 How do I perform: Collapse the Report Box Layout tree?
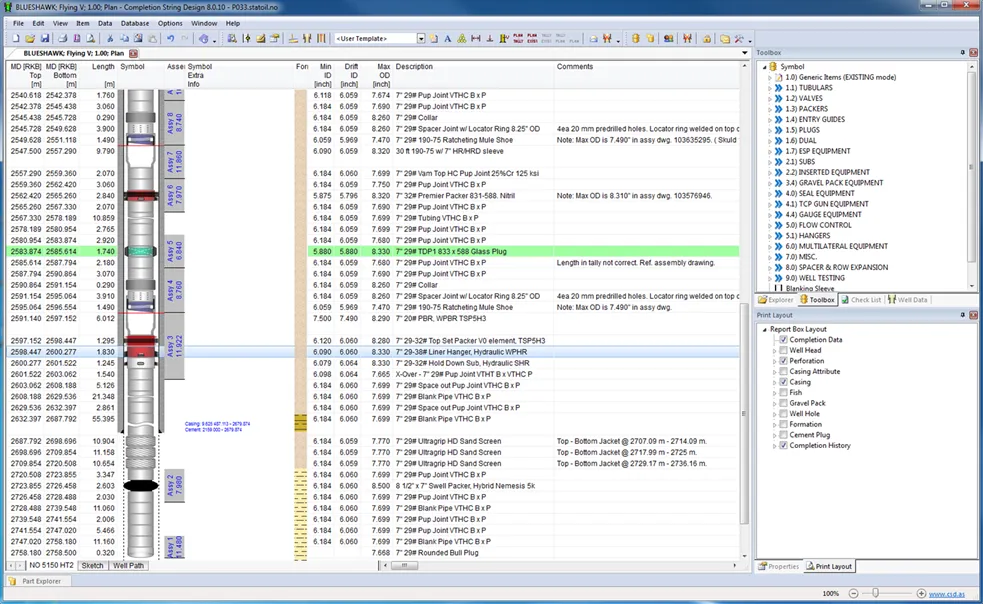coord(764,328)
